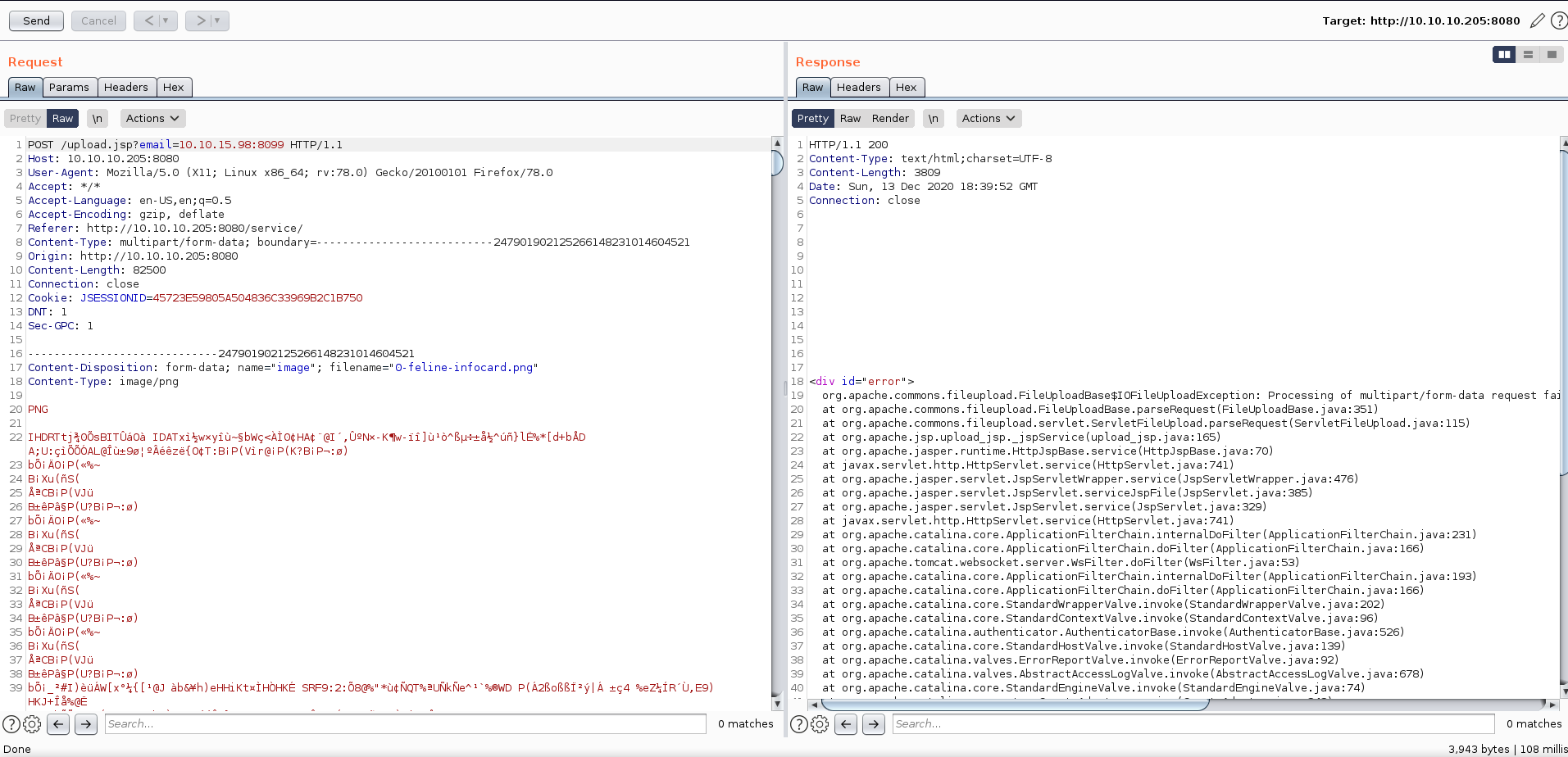The image size is (1568, 757).
Task: Click the request pane vertical scrollbar
Action: point(777,162)
